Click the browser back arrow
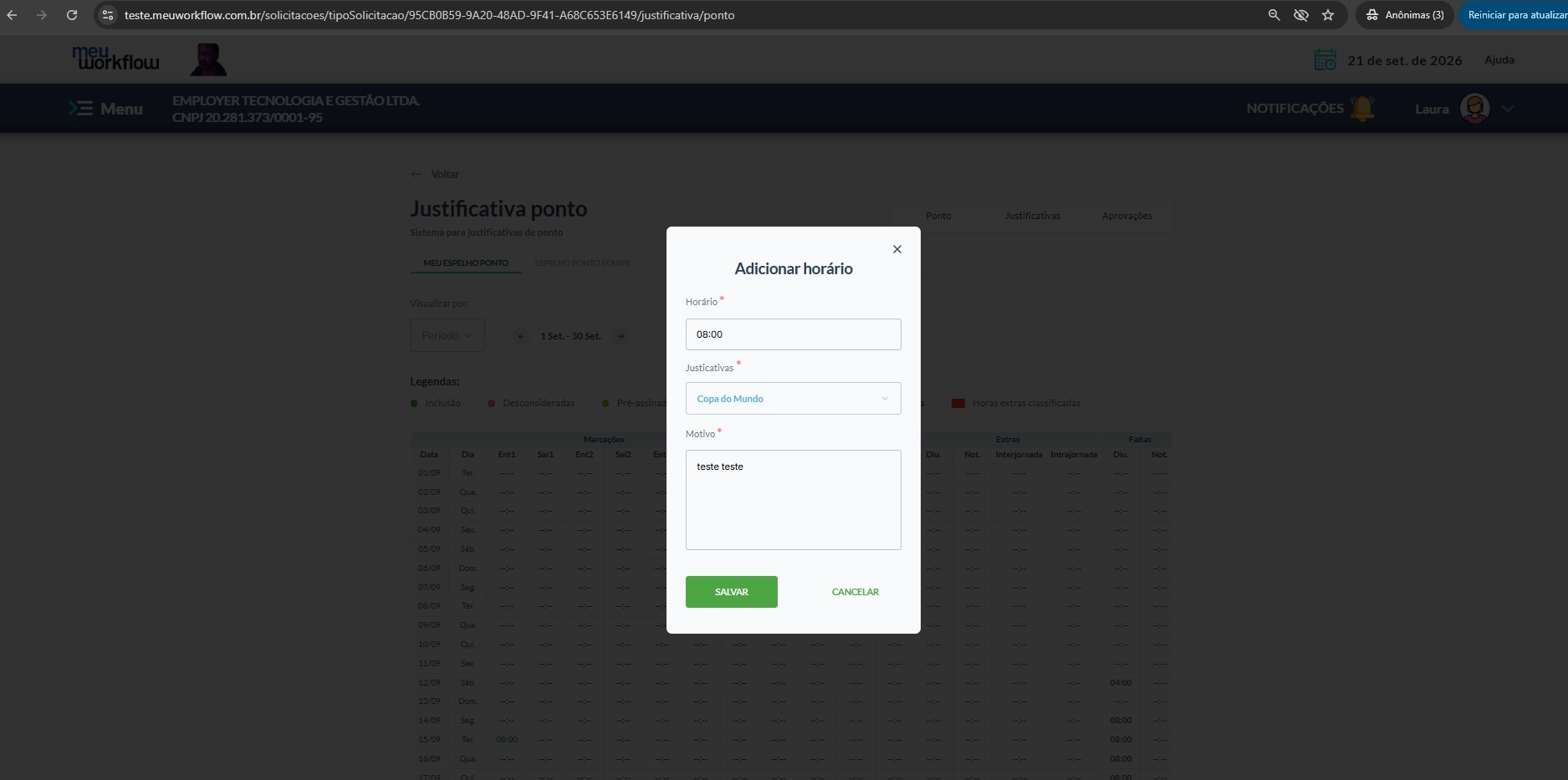 coord(12,15)
